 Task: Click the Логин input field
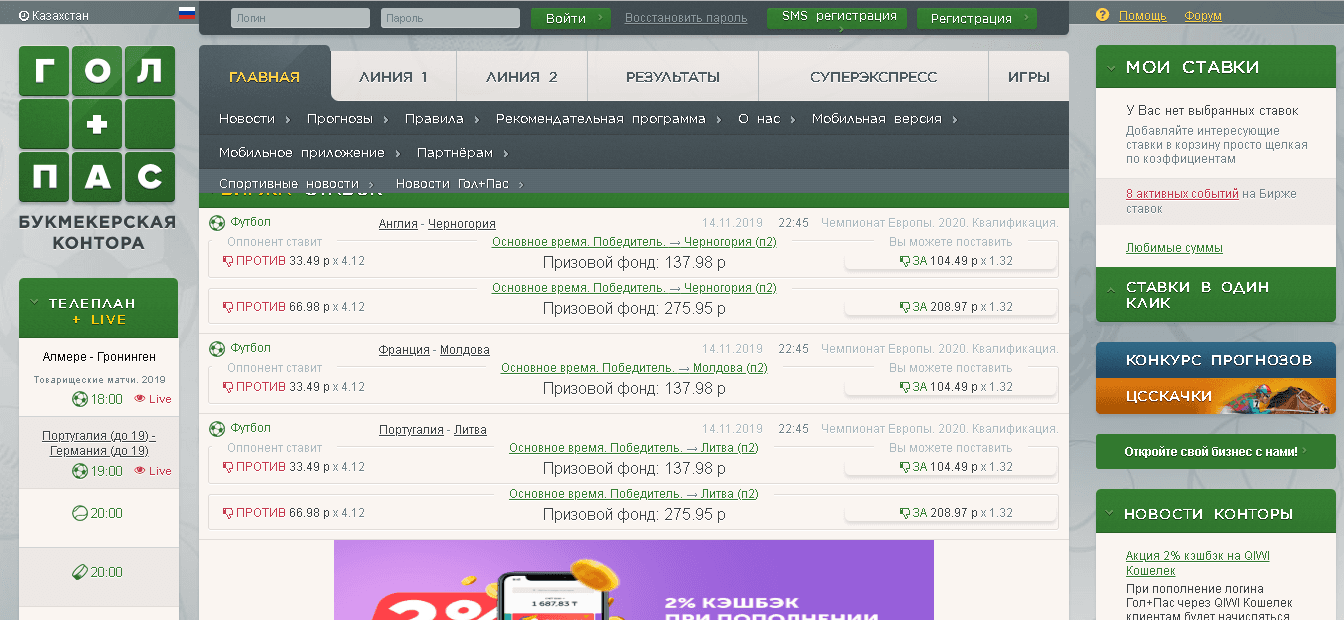point(300,18)
